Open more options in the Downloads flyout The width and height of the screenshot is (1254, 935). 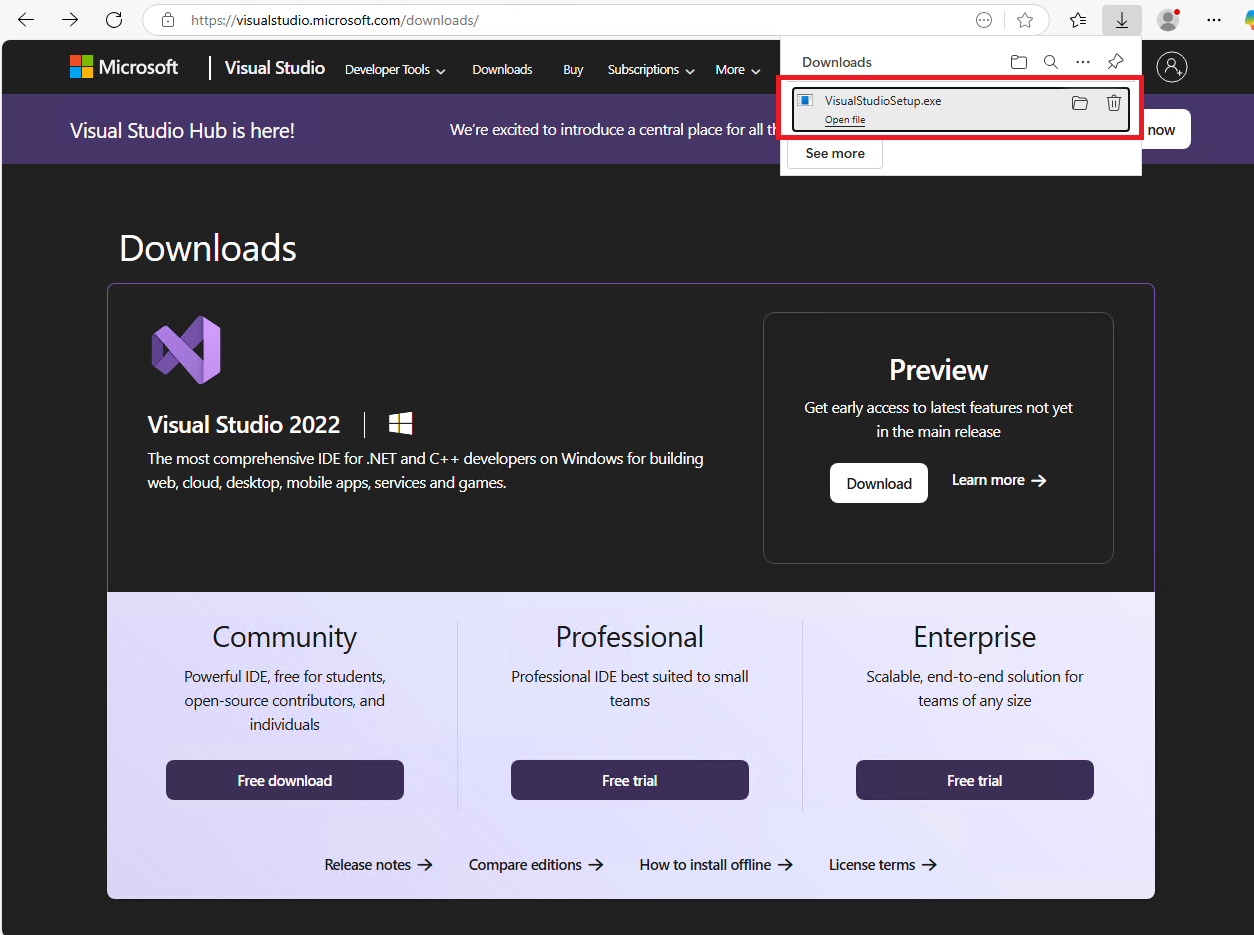(1083, 62)
